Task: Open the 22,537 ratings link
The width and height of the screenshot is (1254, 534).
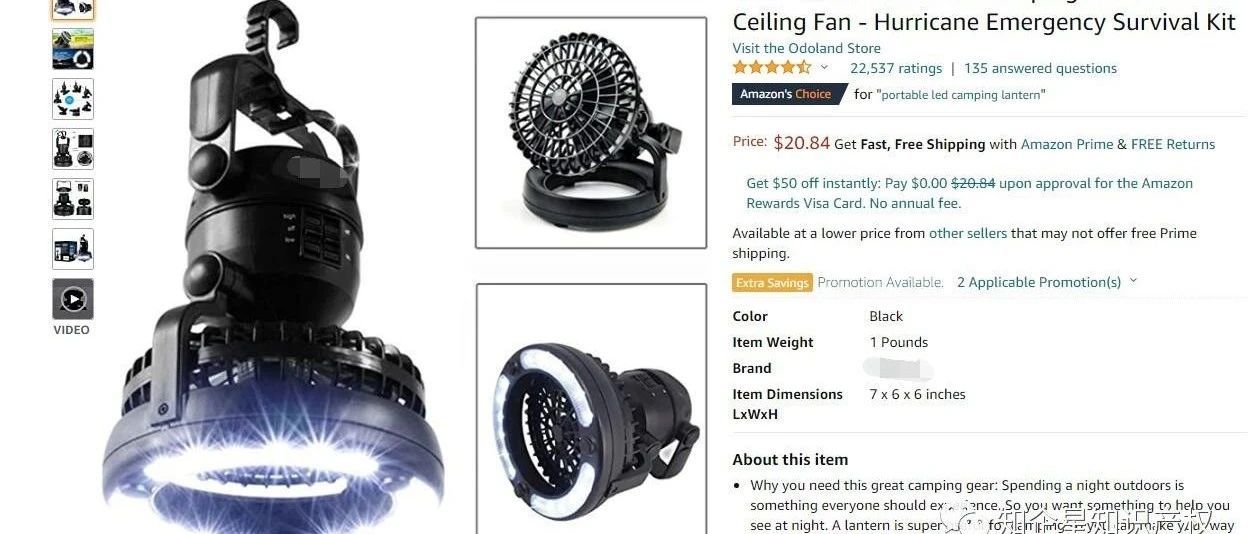Action: [896, 68]
